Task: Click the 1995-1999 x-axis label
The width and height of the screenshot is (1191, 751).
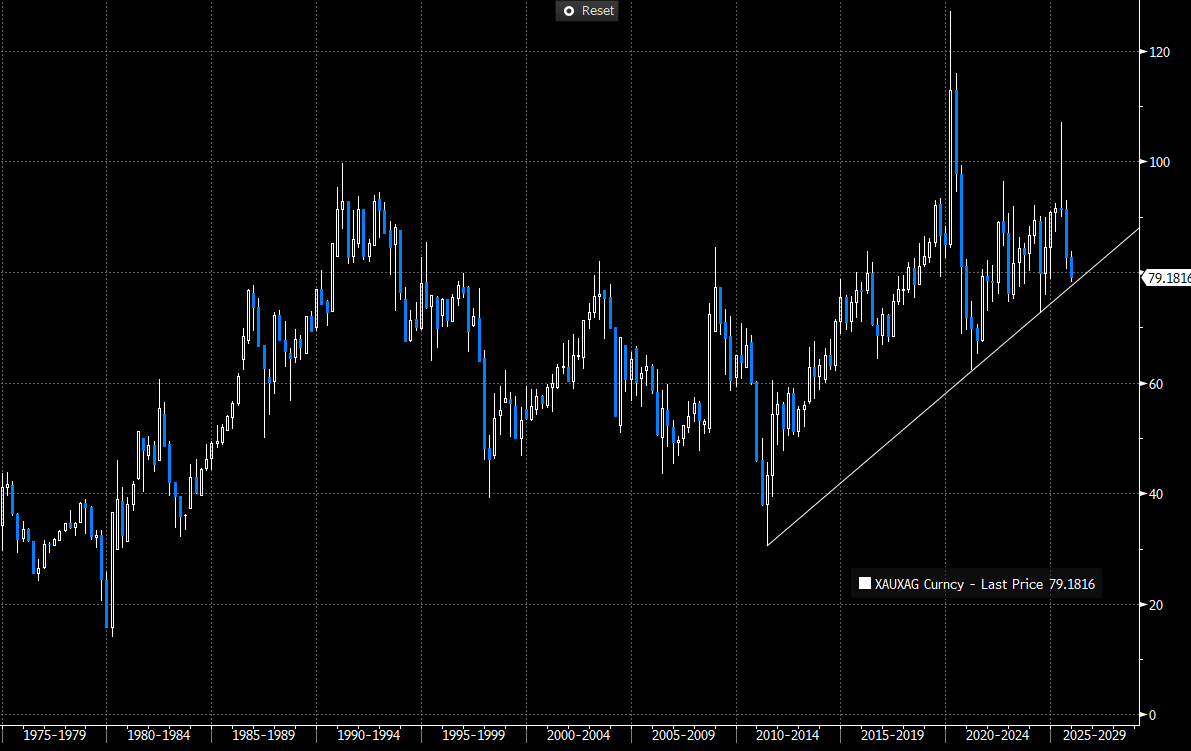Action: (473, 735)
